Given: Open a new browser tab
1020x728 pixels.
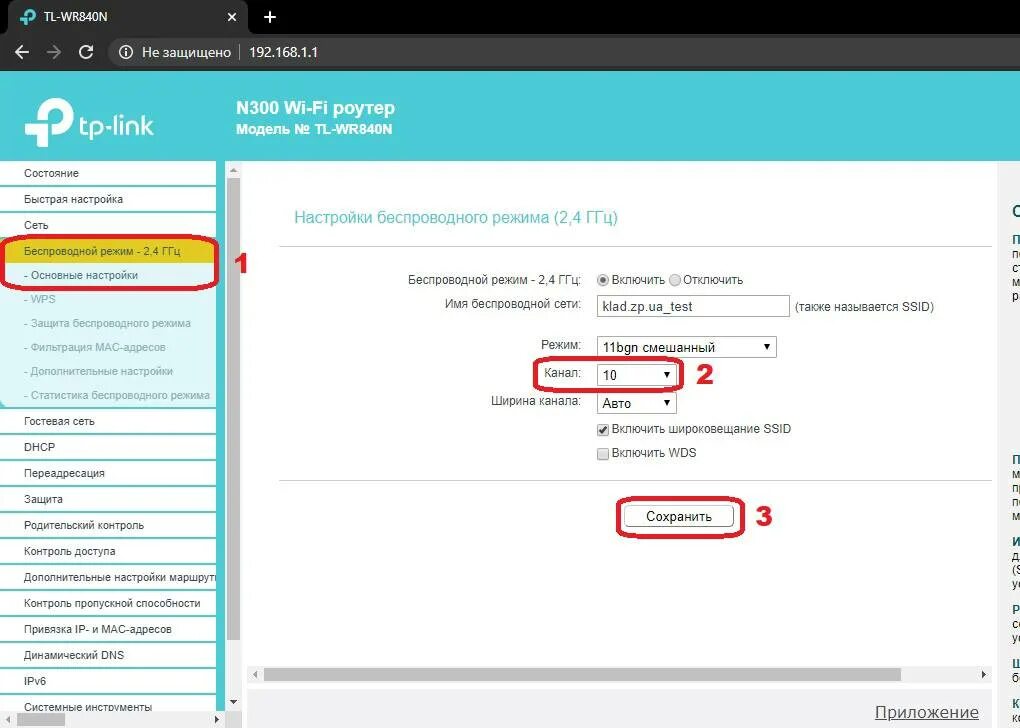Looking at the screenshot, I should pyautogui.click(x=270, y=18).
